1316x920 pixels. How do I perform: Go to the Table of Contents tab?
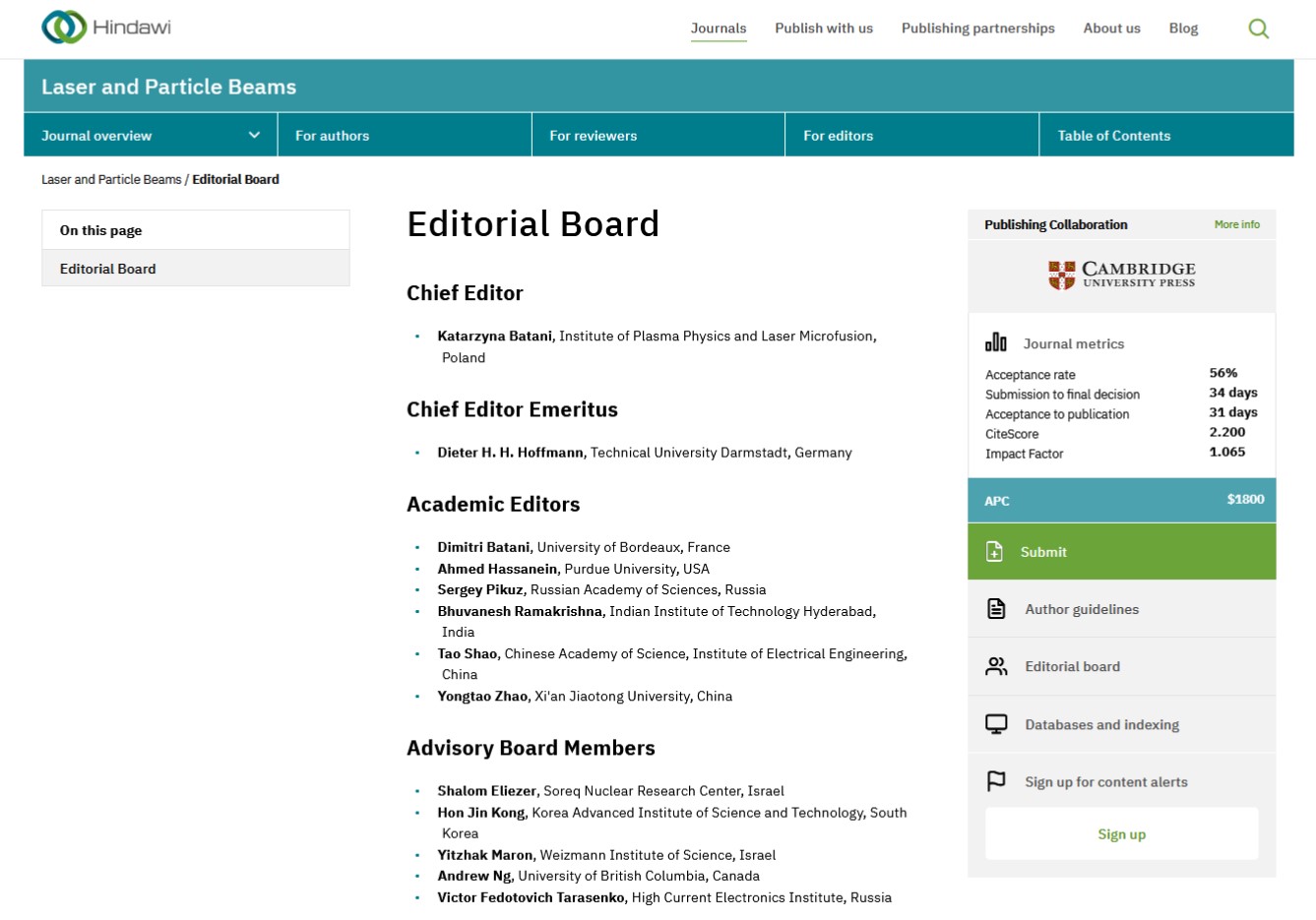(1113, 136)
